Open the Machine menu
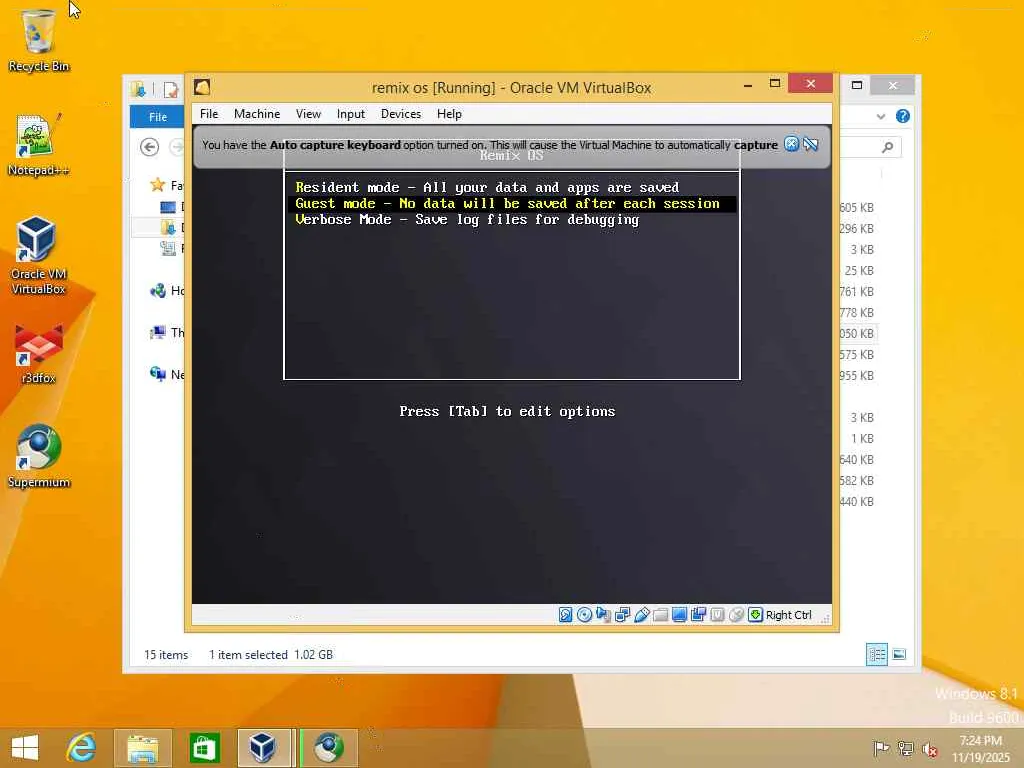Viewport: 1024px width, 768px height. point(257,114)
